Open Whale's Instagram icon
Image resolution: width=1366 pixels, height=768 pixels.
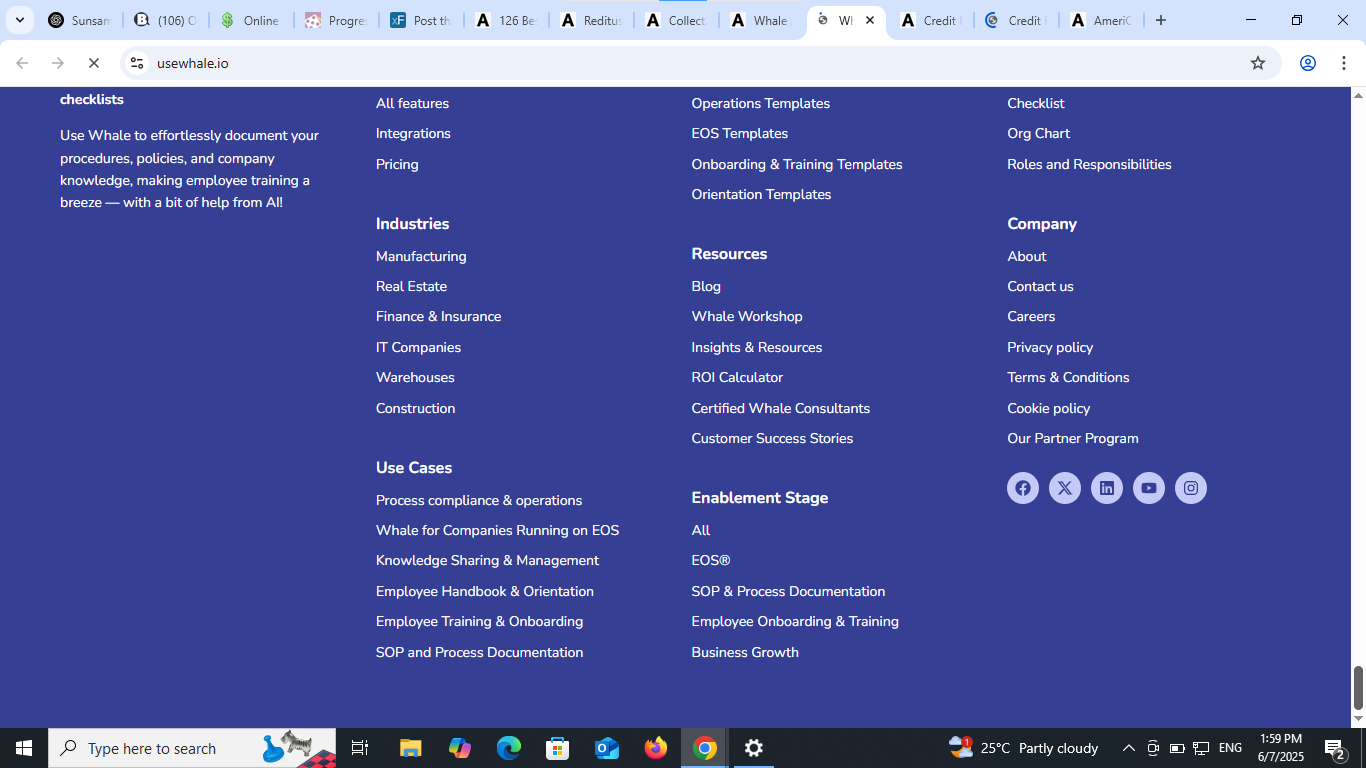(x=1191, y=488)
